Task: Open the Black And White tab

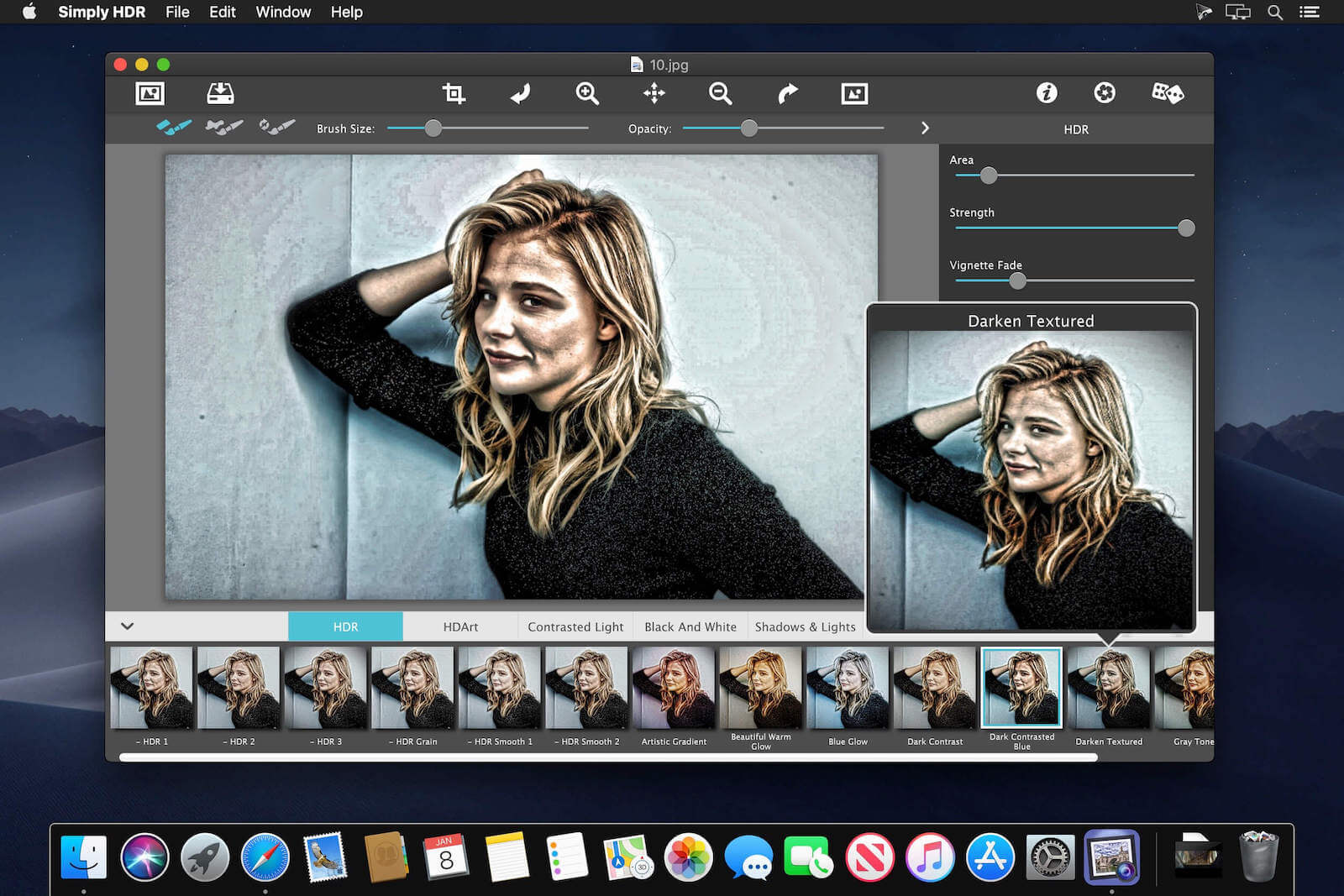Action: [690, 627]
